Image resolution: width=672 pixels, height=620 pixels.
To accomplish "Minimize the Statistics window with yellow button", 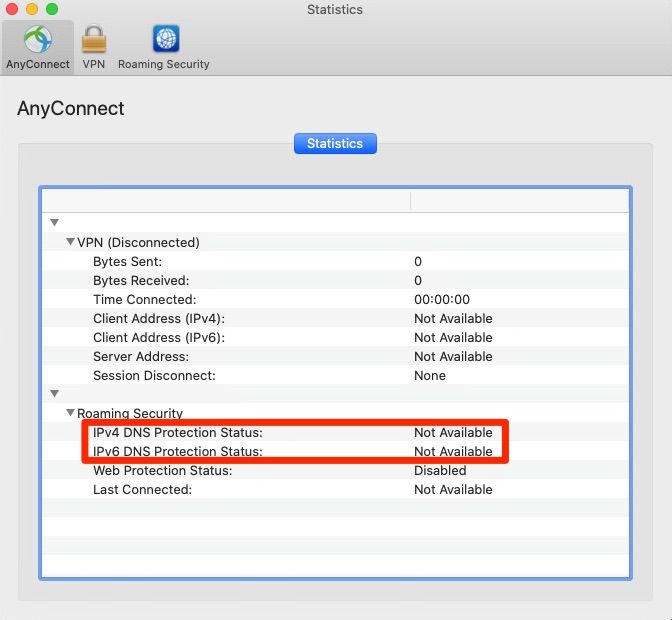I will tap(32, 9).
